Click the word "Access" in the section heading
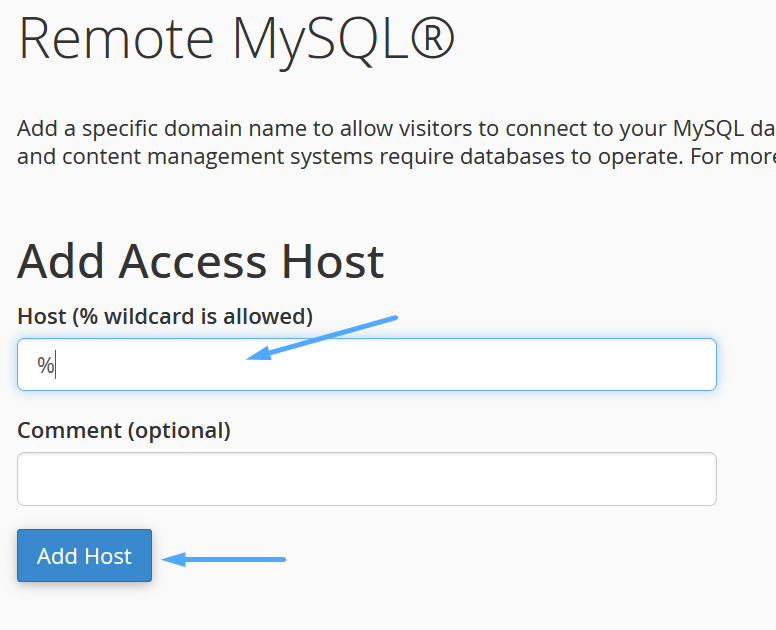 [x=192, y=261]
